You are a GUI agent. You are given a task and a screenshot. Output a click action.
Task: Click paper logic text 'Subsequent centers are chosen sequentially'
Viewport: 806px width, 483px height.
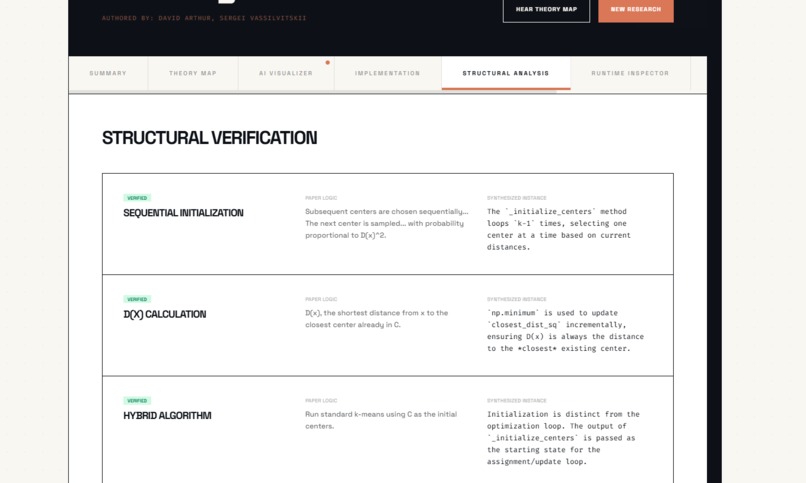(x=387, y=224)
